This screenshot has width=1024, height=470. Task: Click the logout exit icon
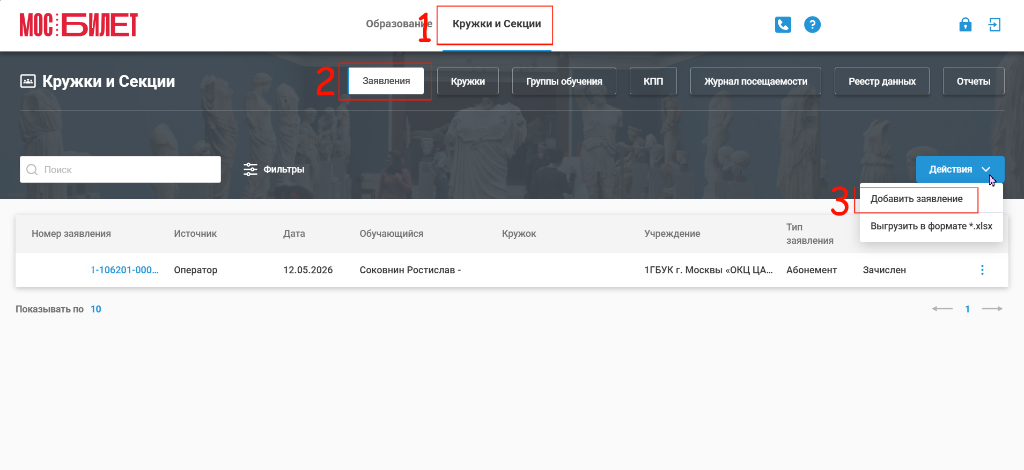(994, 25)
